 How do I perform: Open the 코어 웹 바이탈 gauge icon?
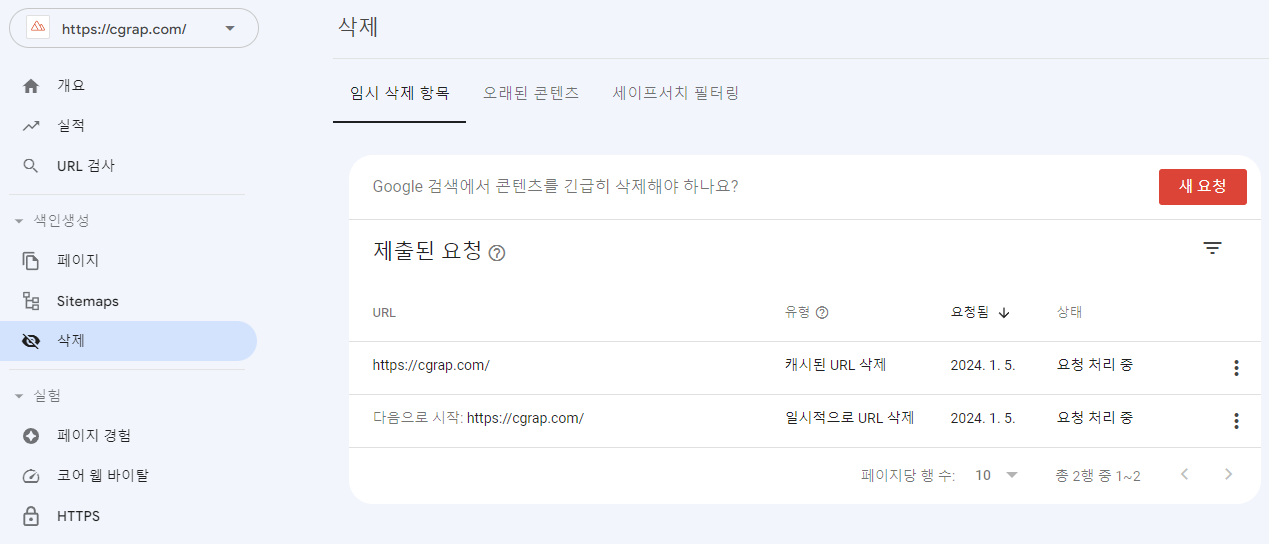coord(31,476)
